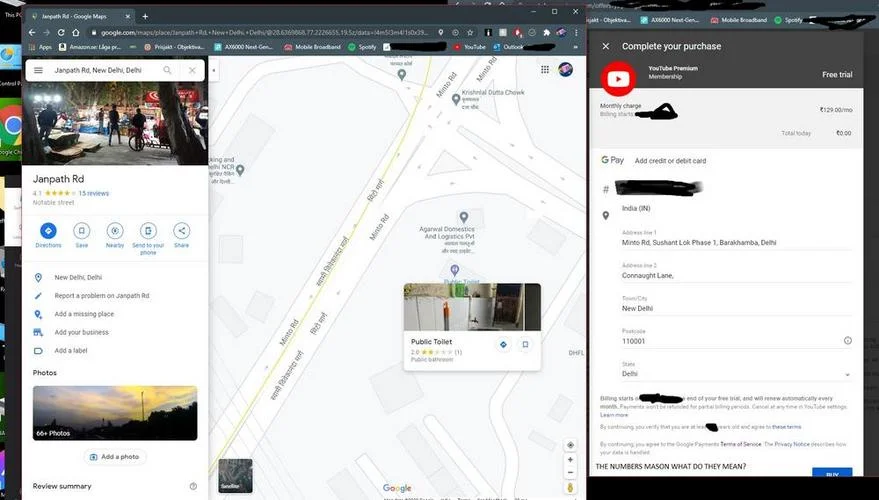Viewport: 879px width, 500px height.
Task: Open the Amazon.se bookmark
Action: pyautogui.click(x=90, y=47)
